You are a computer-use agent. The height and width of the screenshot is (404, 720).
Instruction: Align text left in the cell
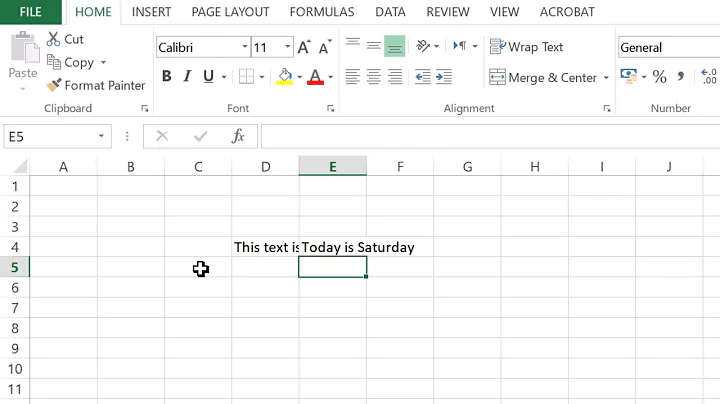point(353,77)
